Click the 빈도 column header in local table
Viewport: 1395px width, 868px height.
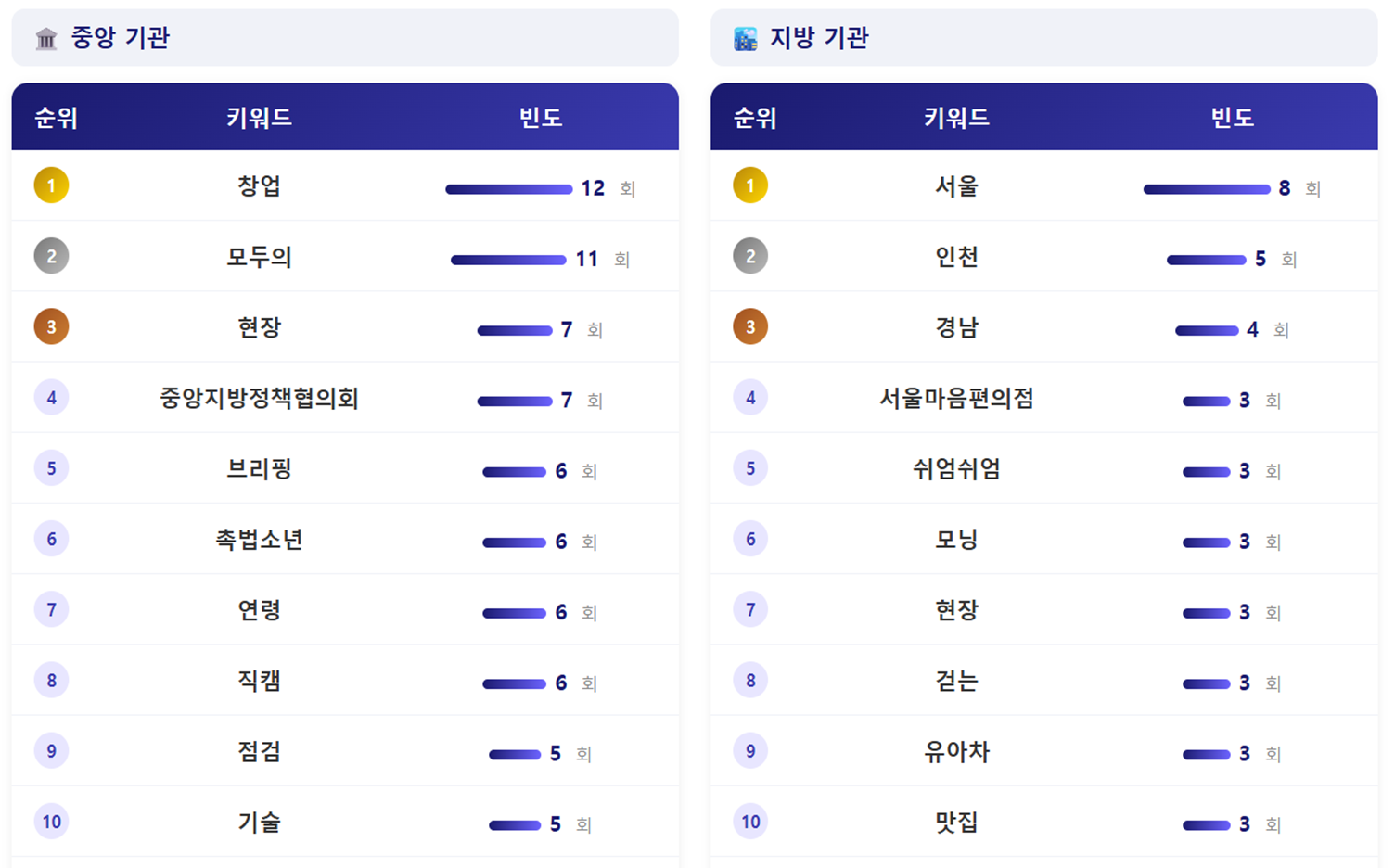pyautogui.click(x=1232, y=118)
